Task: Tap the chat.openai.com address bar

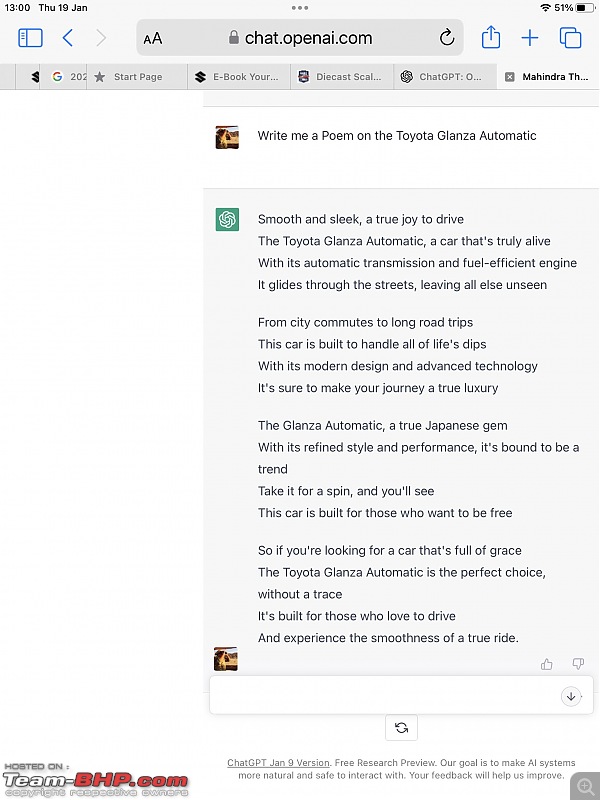Action: coord(300,38)
